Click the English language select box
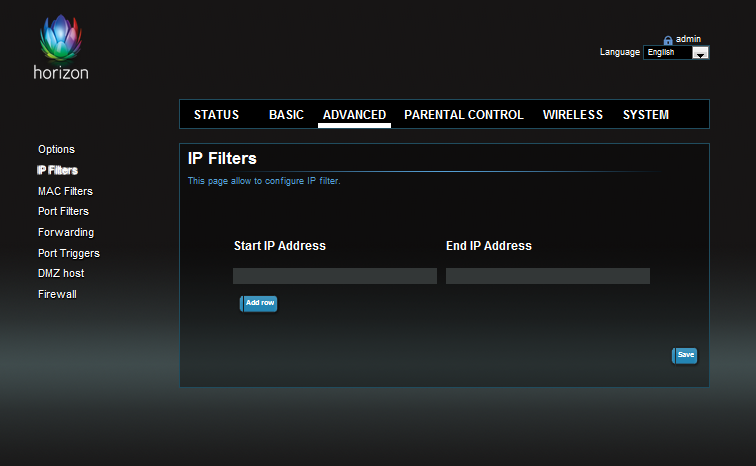Screen dimensions: 756x466 click(676, 53)
